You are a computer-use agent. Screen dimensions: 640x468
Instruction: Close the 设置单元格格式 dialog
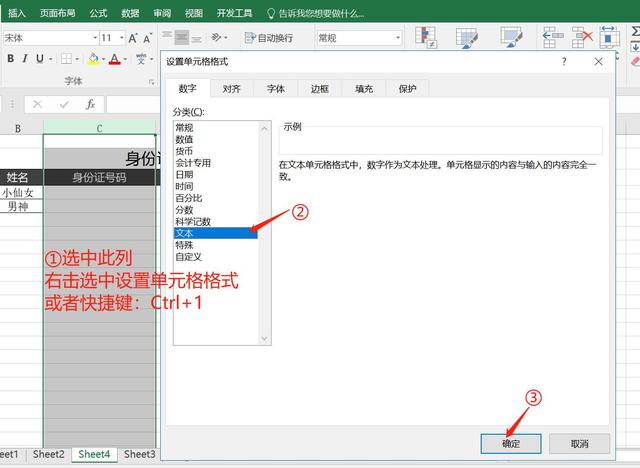click(598, 62)
